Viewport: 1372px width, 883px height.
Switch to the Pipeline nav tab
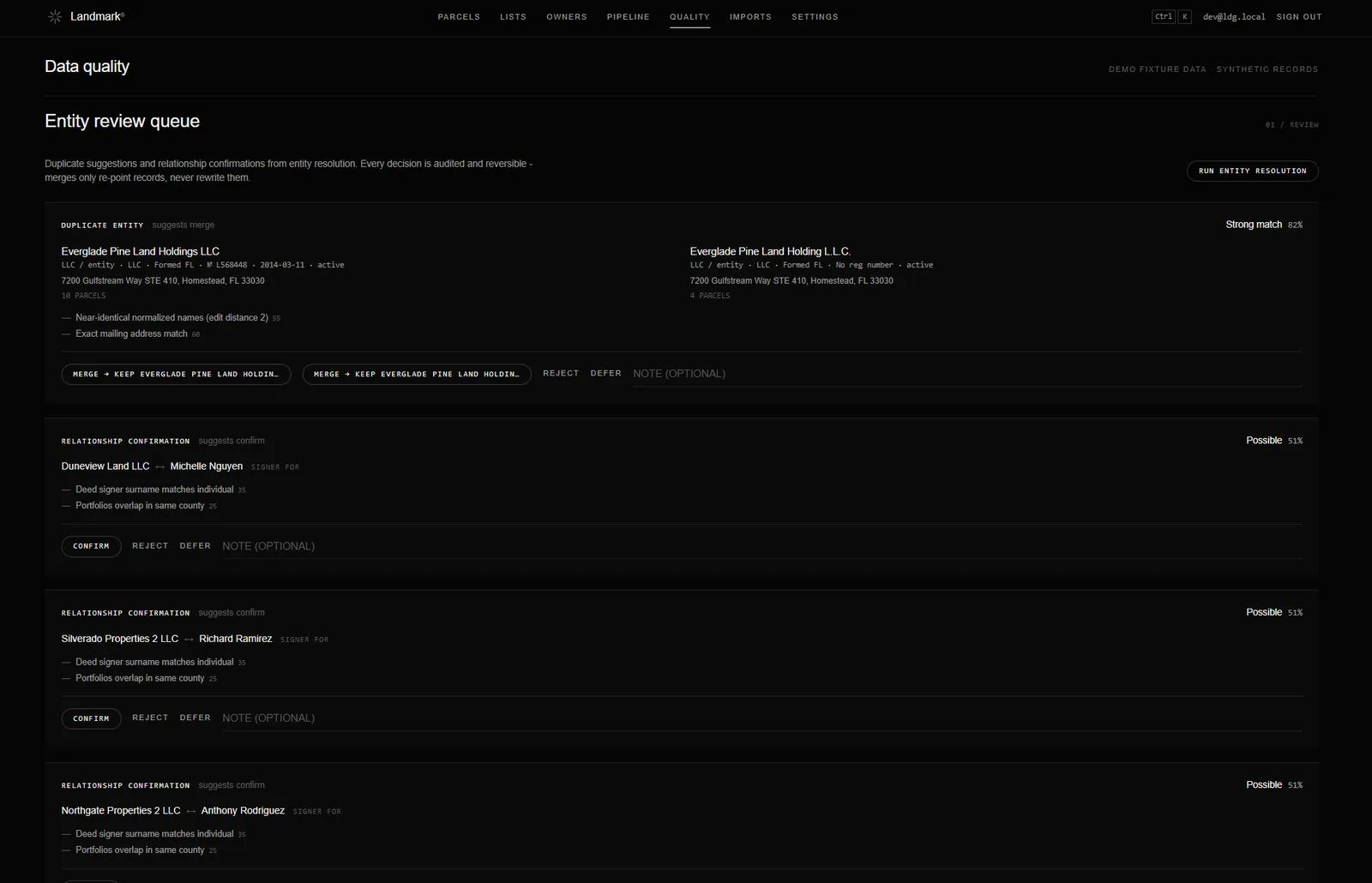(629, 17)
